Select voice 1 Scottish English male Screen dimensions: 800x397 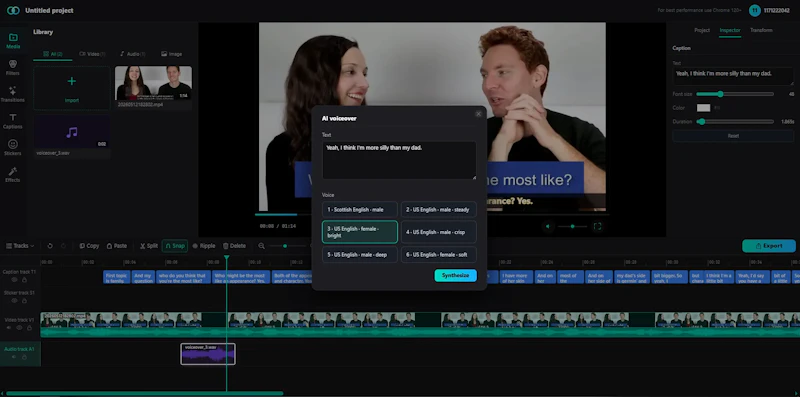360,210
